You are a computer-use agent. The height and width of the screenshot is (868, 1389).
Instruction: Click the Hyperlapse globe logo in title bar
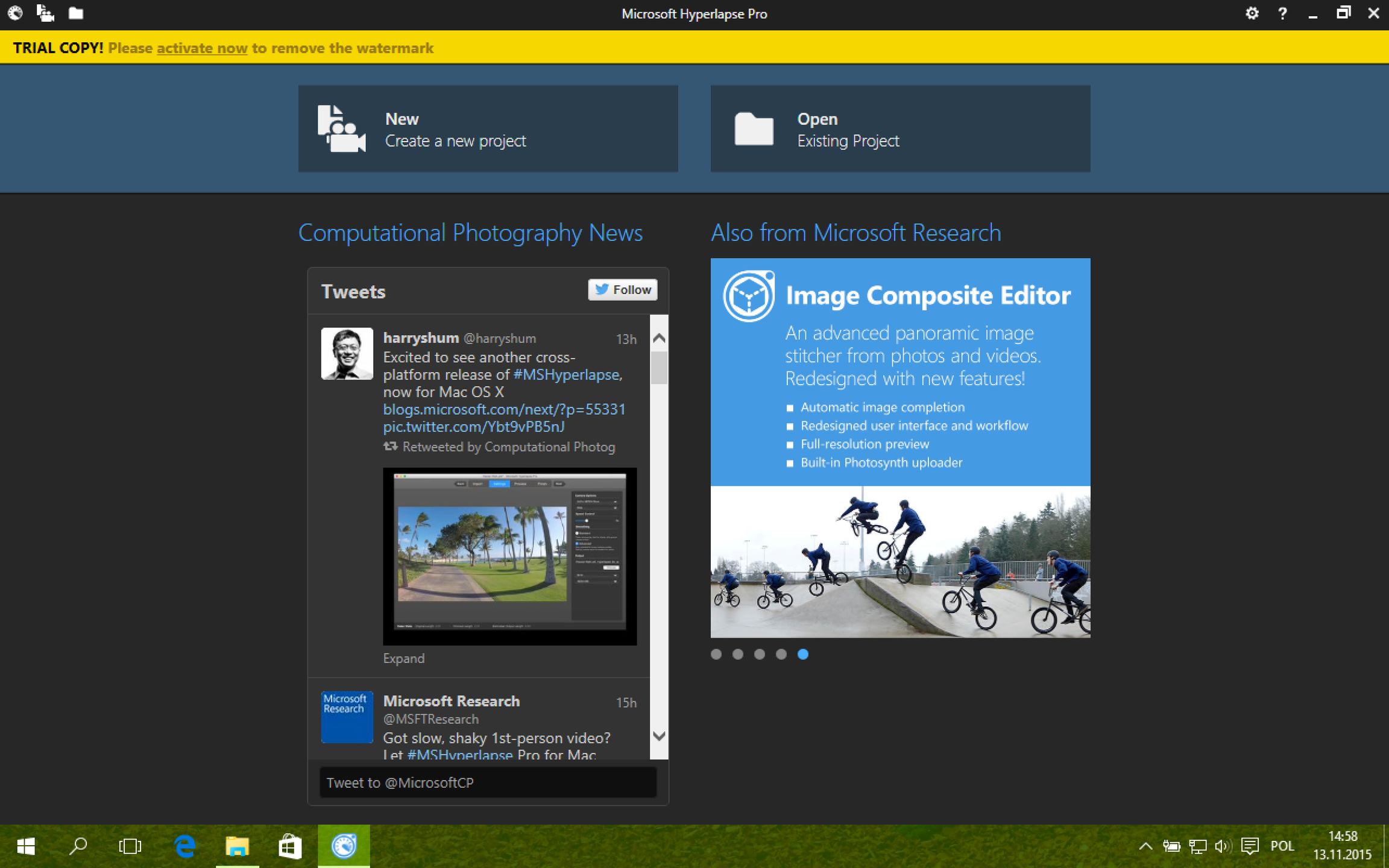(x=15, y=13)
